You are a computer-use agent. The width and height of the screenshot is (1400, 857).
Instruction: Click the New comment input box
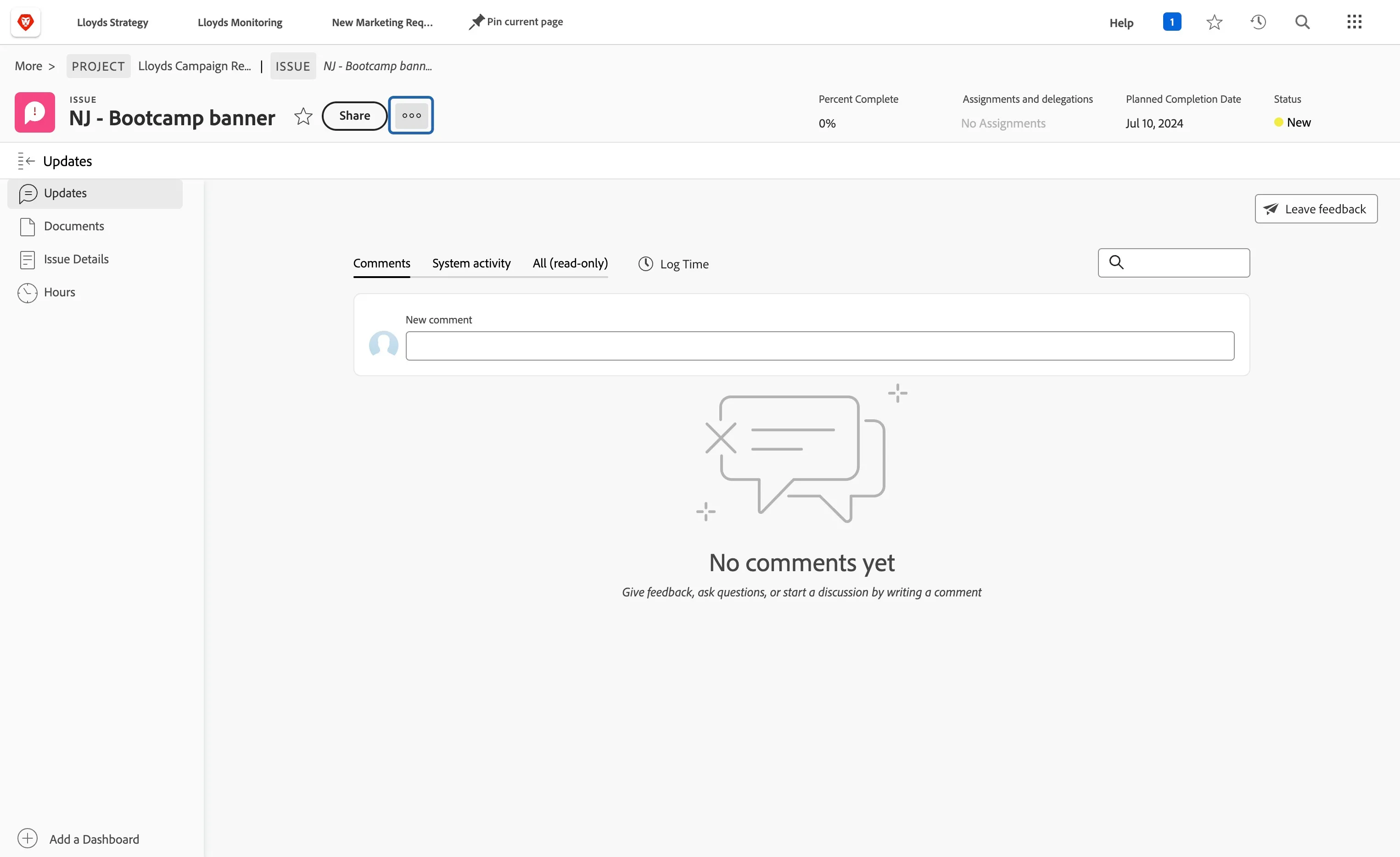click(820, 346)
